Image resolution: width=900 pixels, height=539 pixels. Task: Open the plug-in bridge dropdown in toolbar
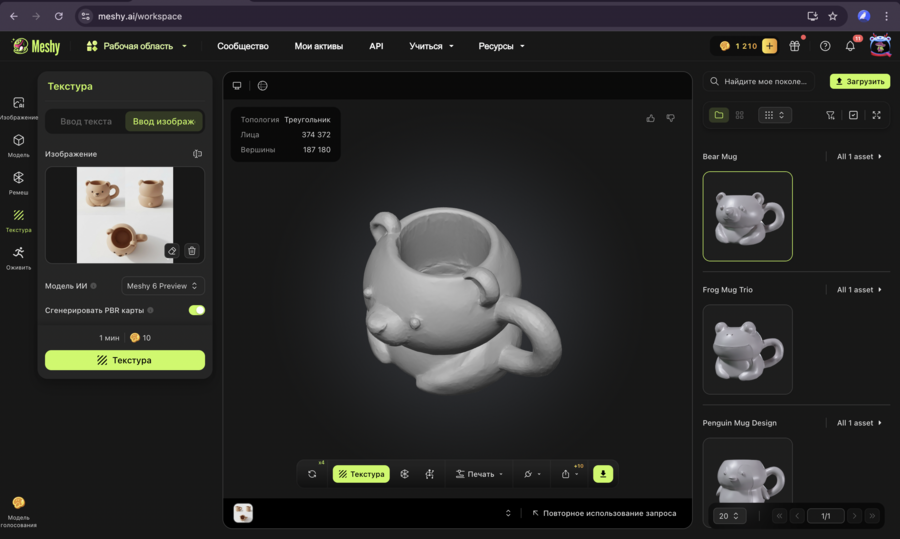(532, 474)
